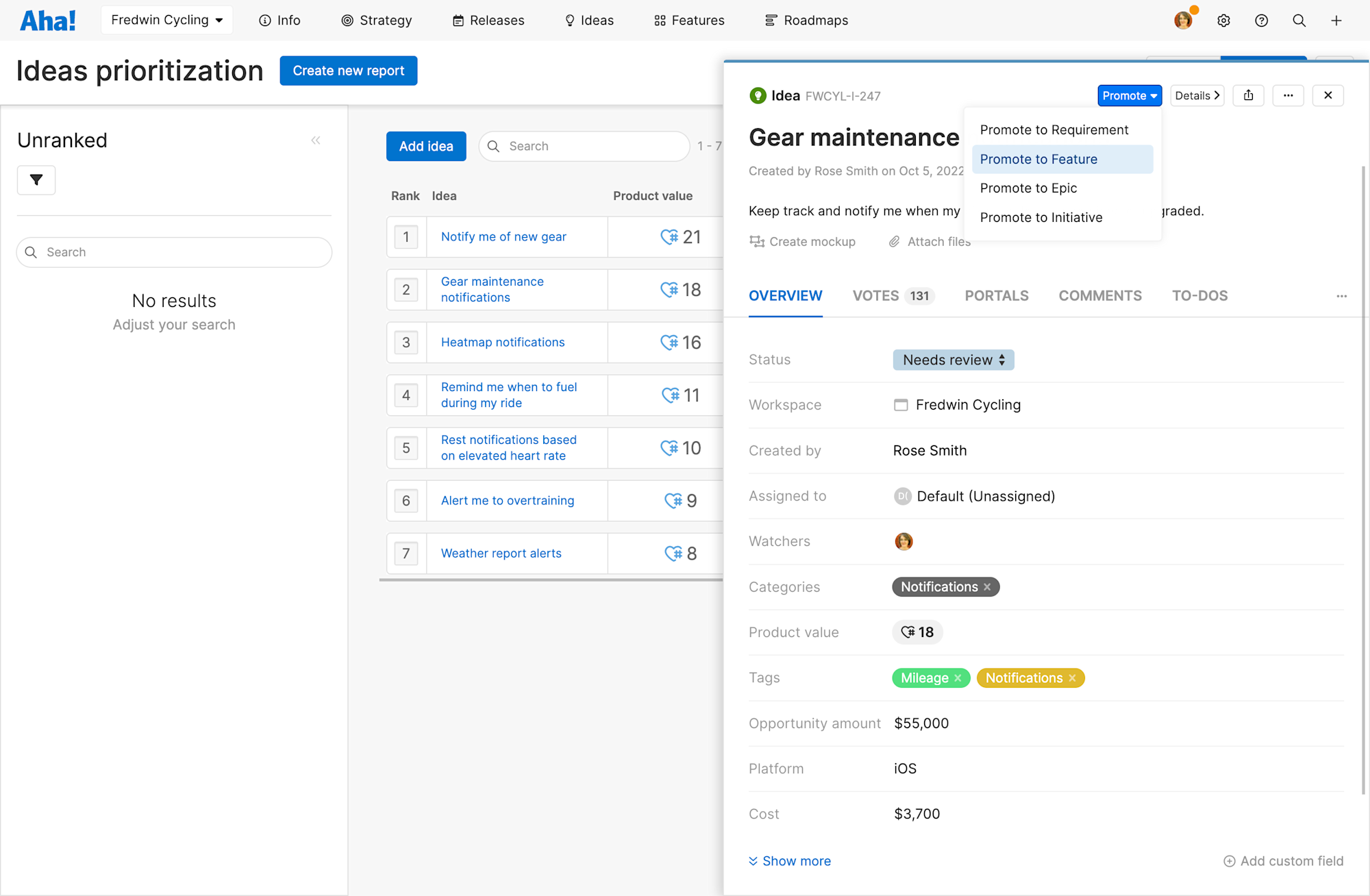Select Promote to Feature menu option
Viewport: 1370px width, 896px height.
[x=1038, y=159]
